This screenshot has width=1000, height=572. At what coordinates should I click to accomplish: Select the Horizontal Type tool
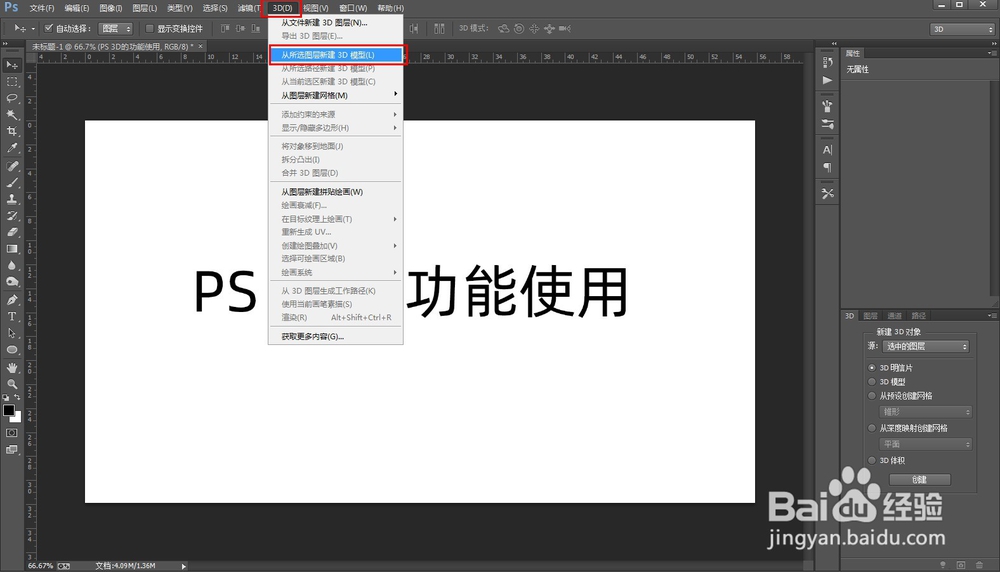point(12,316)
